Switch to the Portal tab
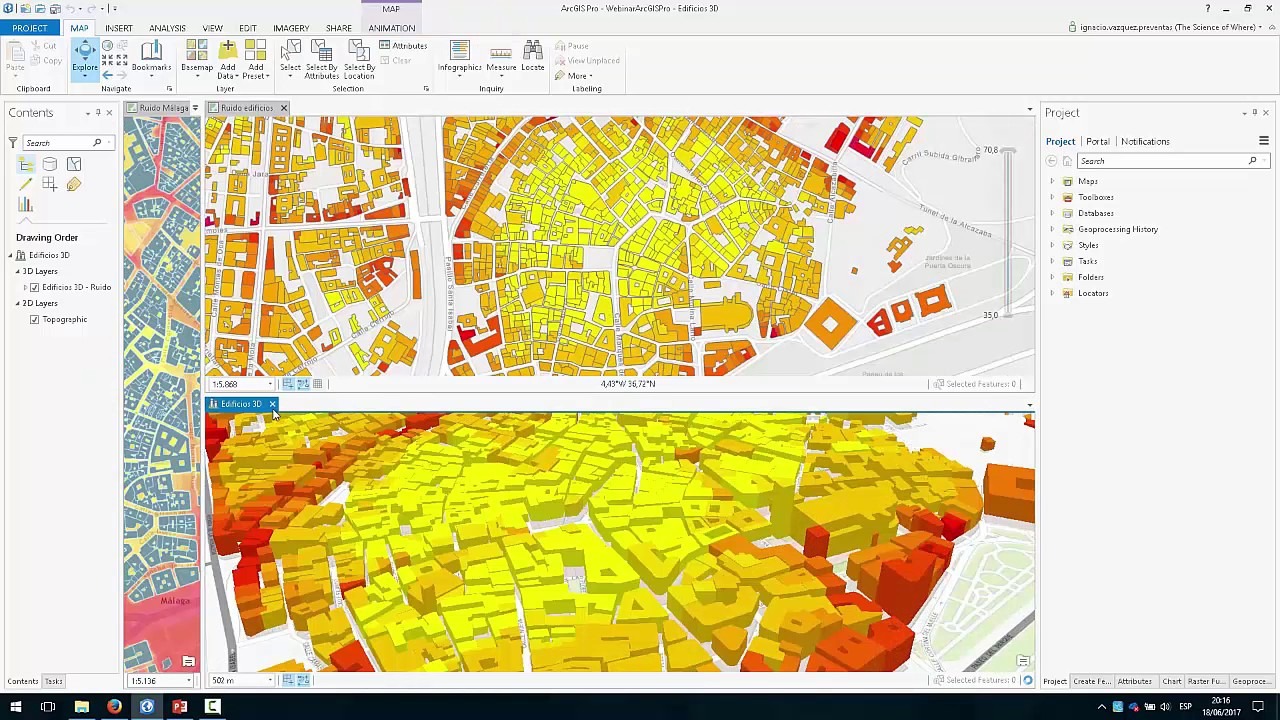 1097,142
